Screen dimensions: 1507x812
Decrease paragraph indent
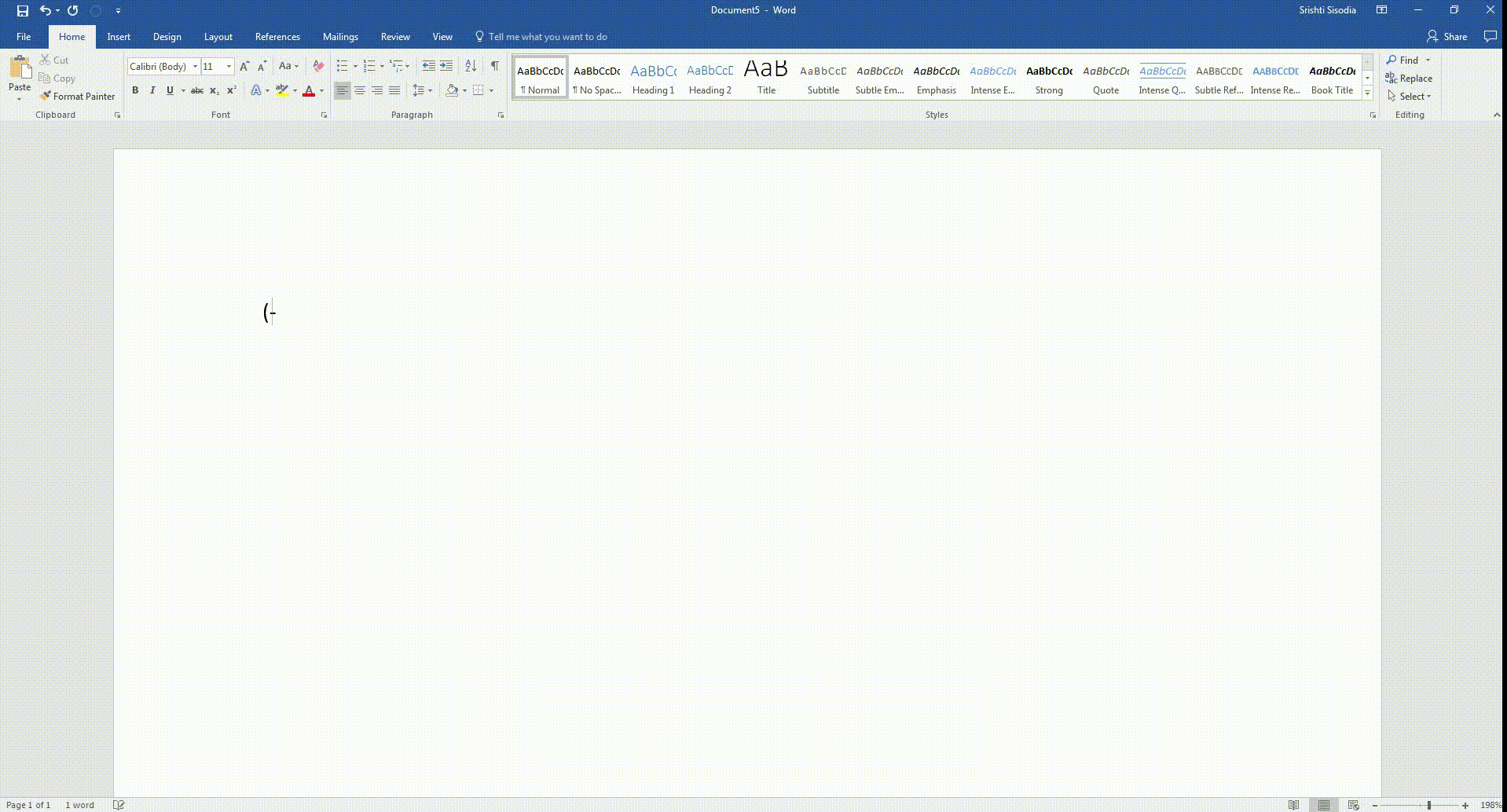point(428,67)
